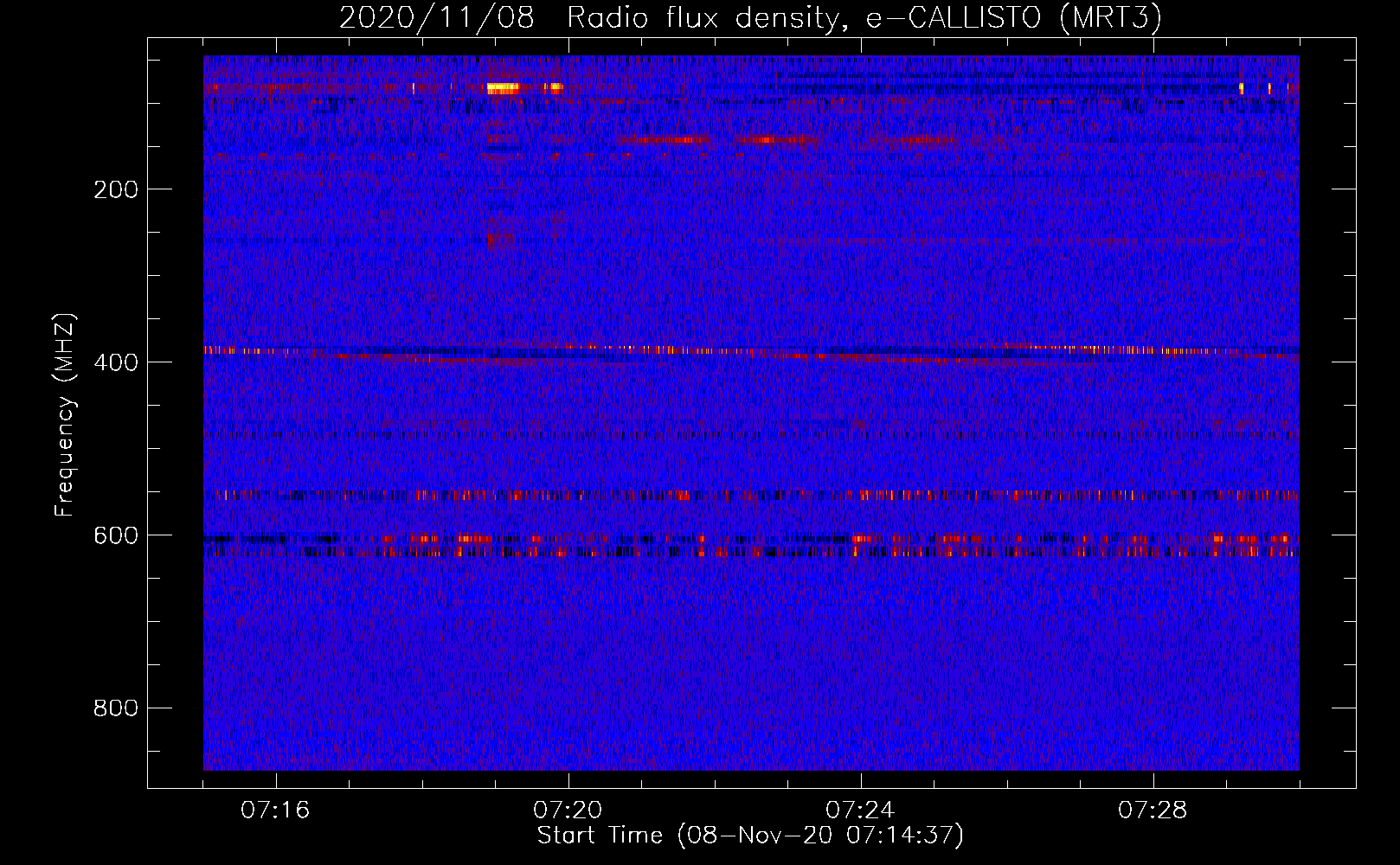
Task: Click the 800 frequency tick label
Action: 116,708
